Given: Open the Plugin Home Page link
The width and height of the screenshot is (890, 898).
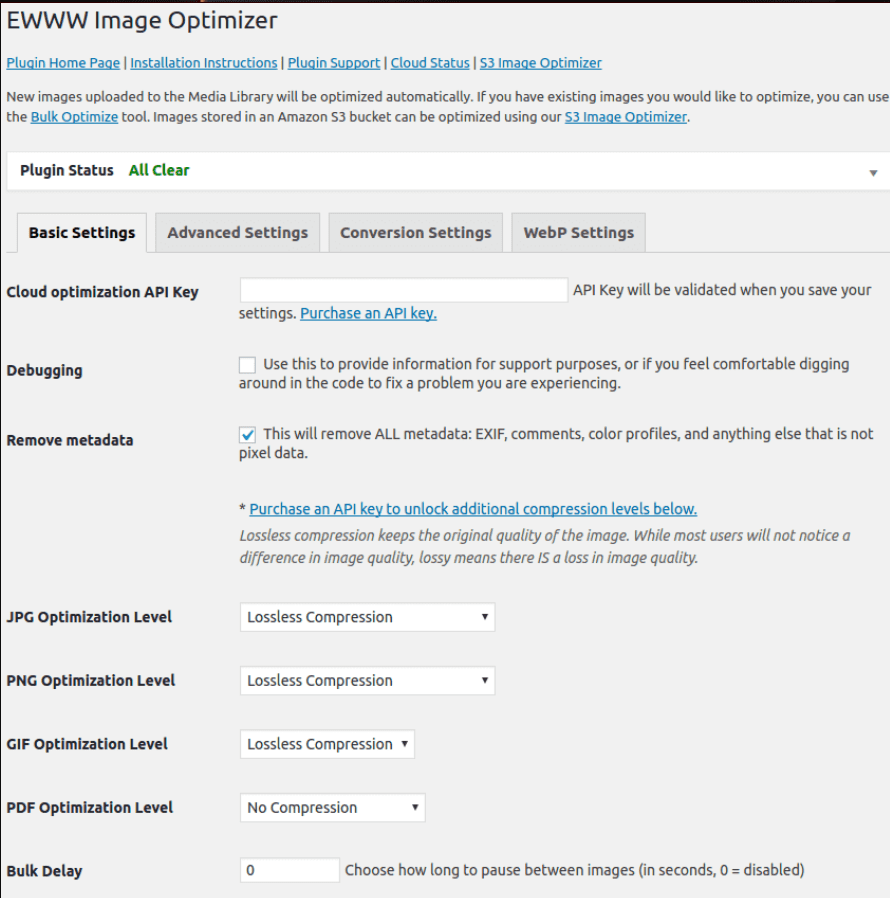Looking at the screenshot, I should (63, 63).
